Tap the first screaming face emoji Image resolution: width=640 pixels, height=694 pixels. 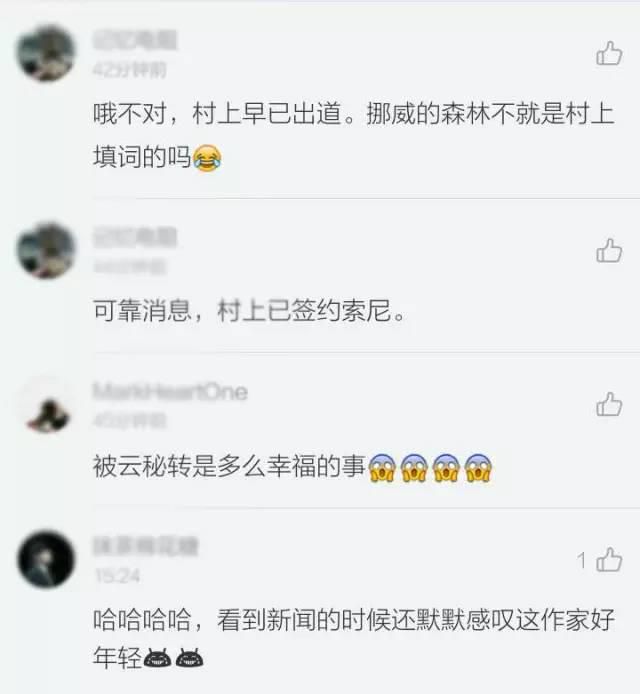tap(382, 467)
